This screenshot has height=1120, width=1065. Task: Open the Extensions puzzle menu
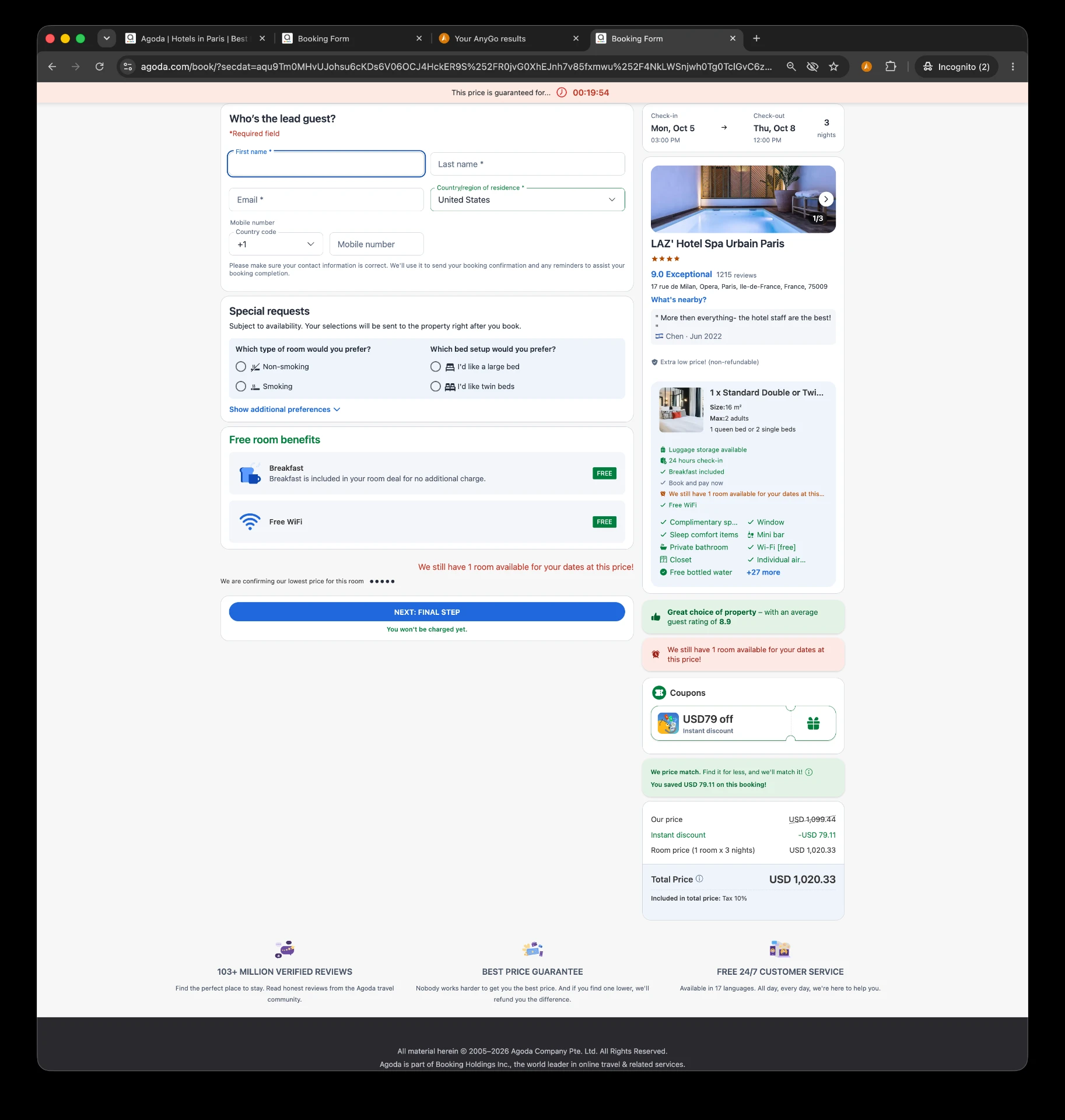[891, 66]
